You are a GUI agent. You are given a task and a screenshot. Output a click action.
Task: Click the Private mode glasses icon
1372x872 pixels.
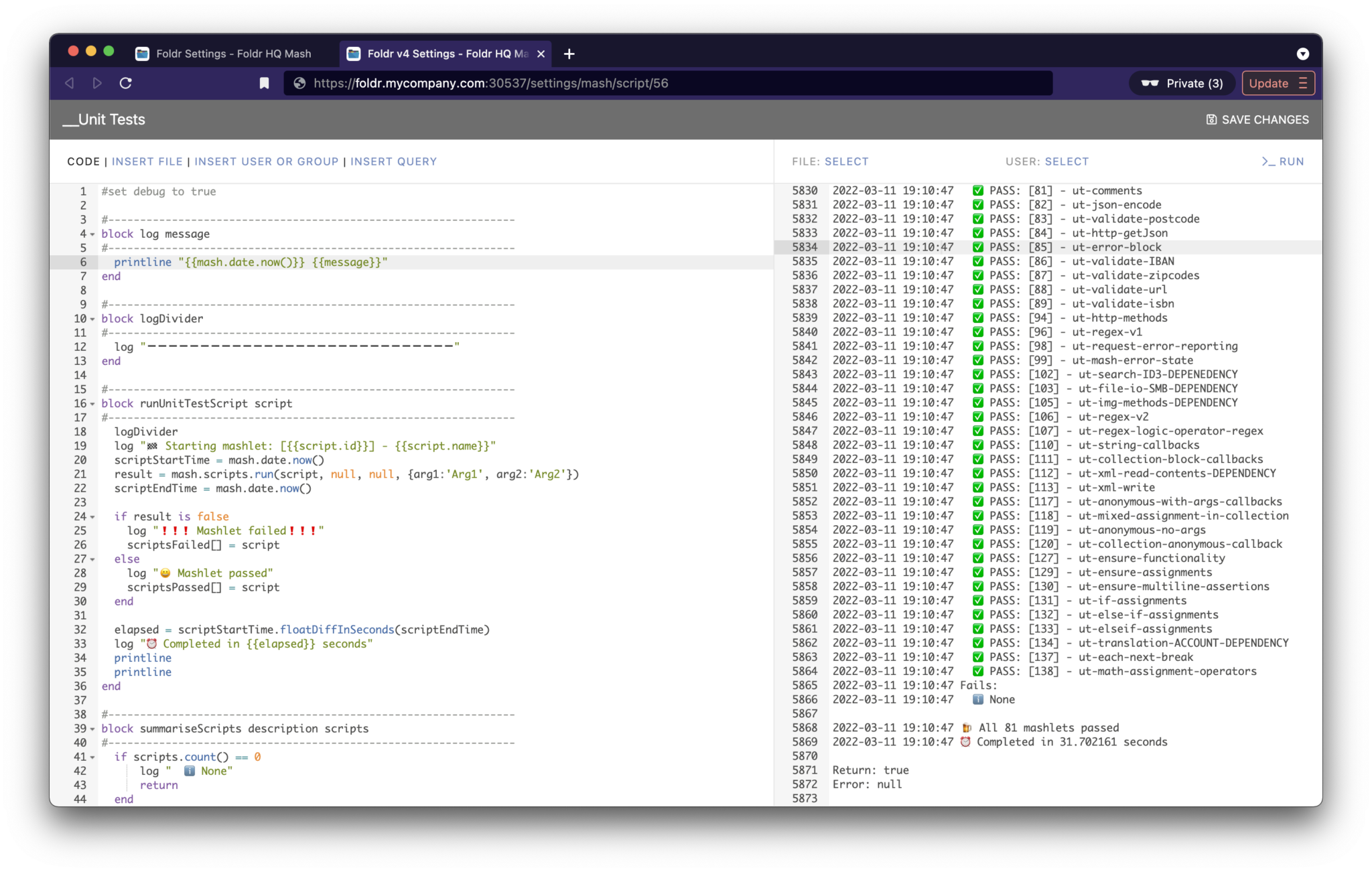(x=1150, y=83)
